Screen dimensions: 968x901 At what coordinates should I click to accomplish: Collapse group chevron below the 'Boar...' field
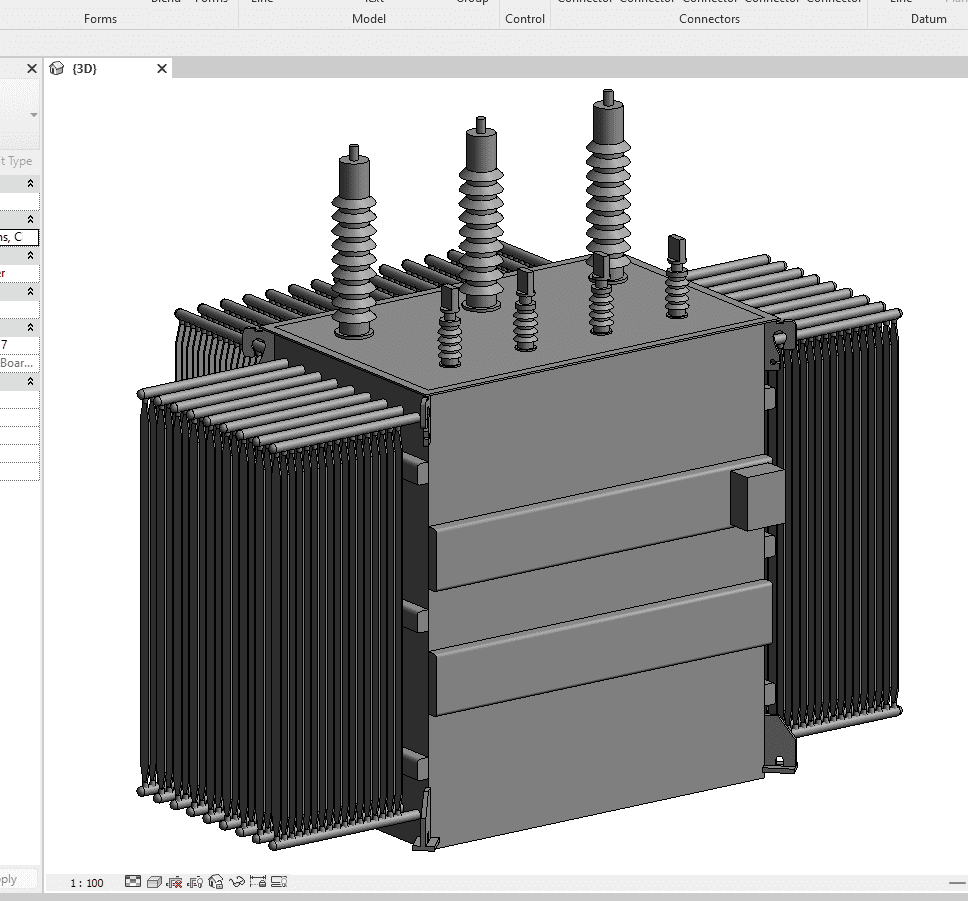coord(30,381)
